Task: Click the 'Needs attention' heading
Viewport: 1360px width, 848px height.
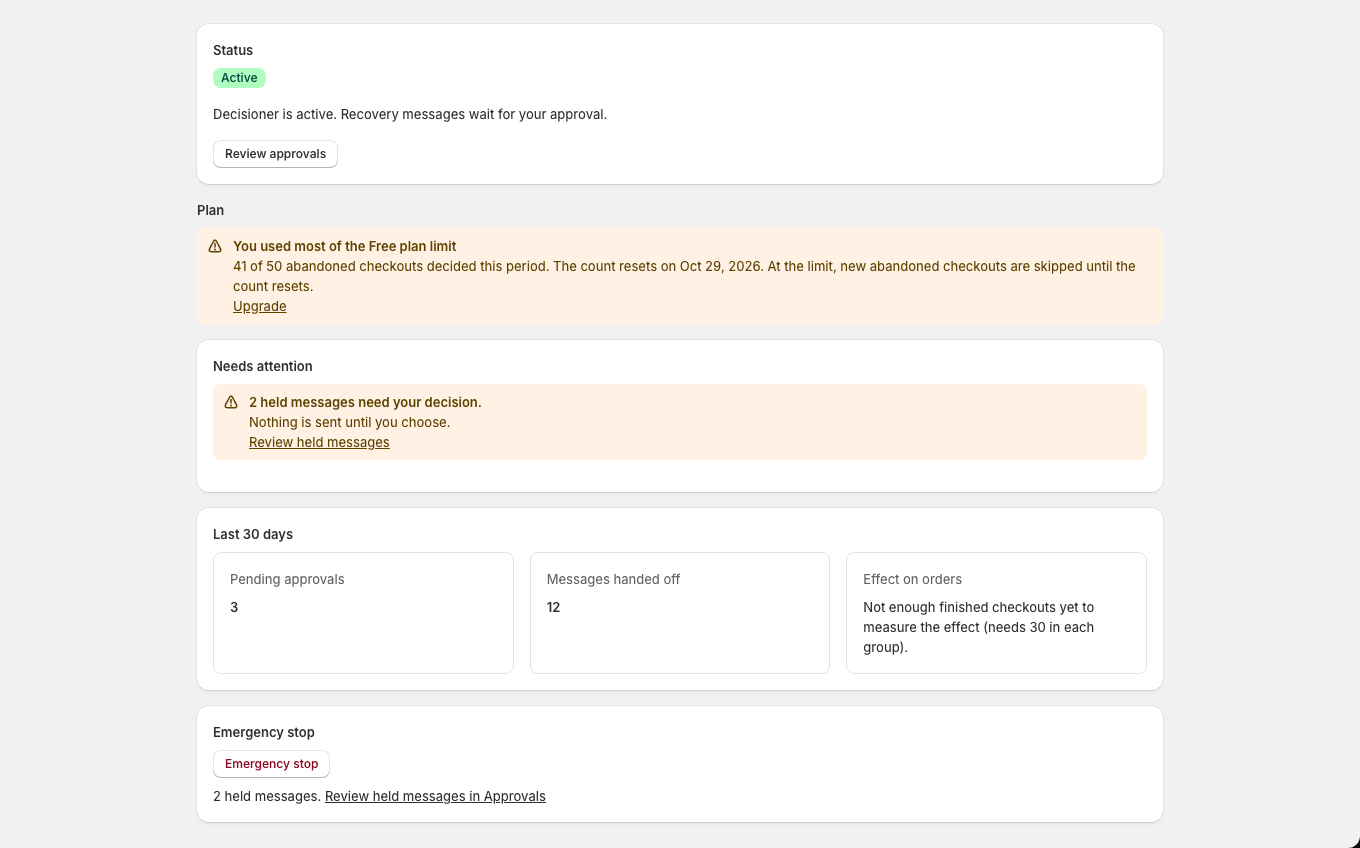Action: pyautogui.click(x=263, y=366)
